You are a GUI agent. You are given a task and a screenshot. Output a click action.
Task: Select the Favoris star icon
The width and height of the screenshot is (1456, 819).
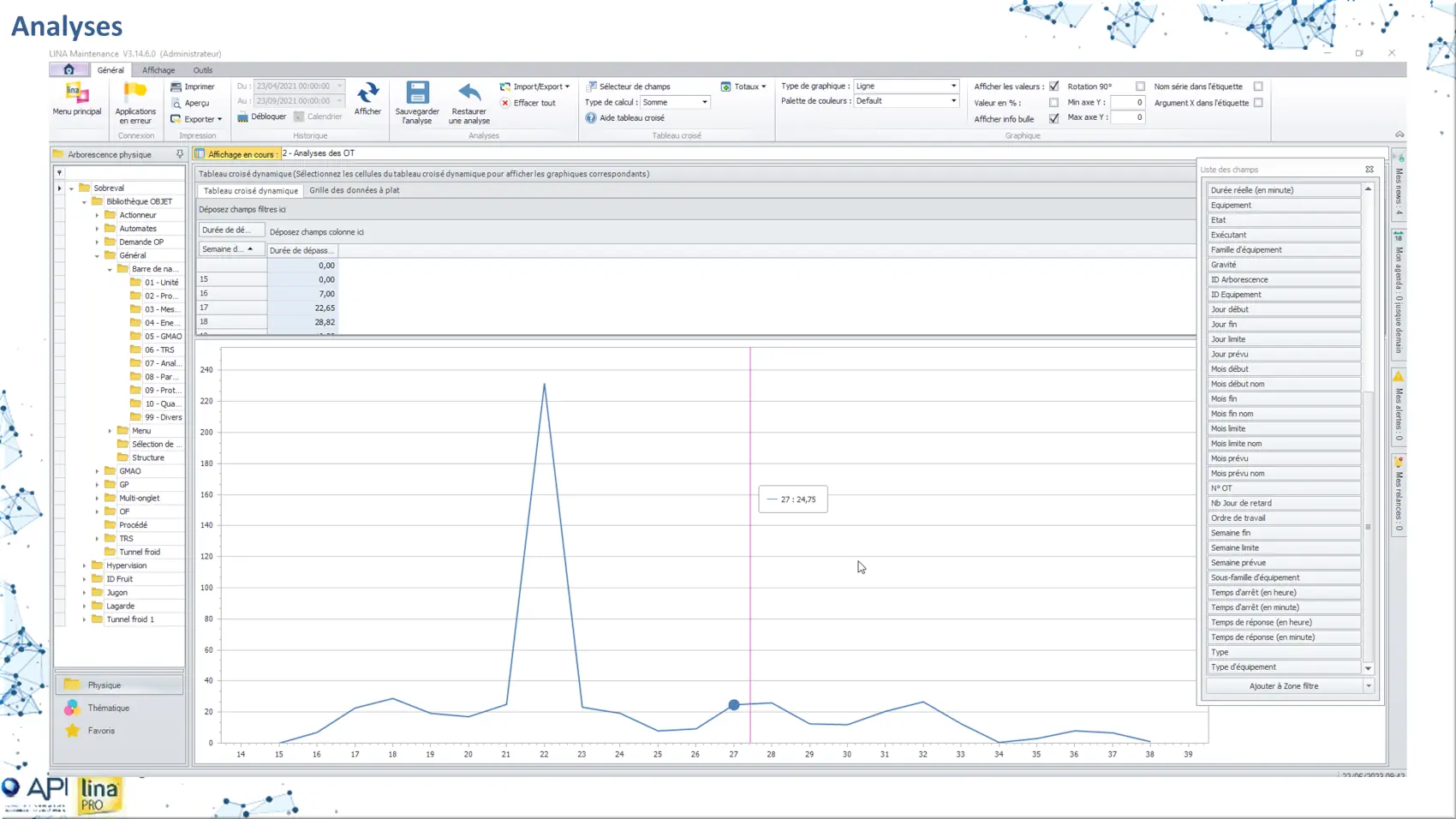tap(72, 731)
